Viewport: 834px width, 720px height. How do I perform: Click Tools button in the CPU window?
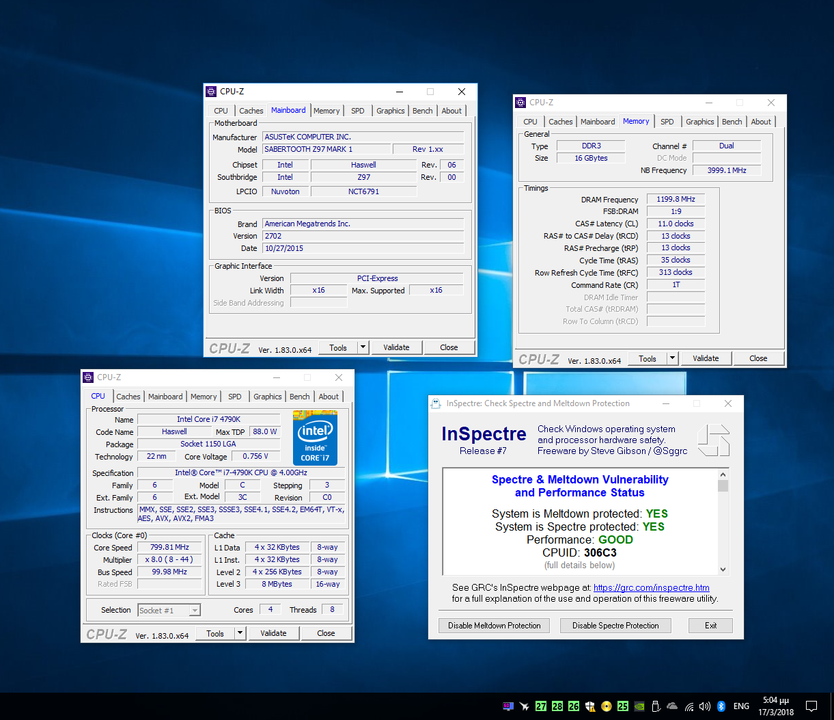coord(215,633)
